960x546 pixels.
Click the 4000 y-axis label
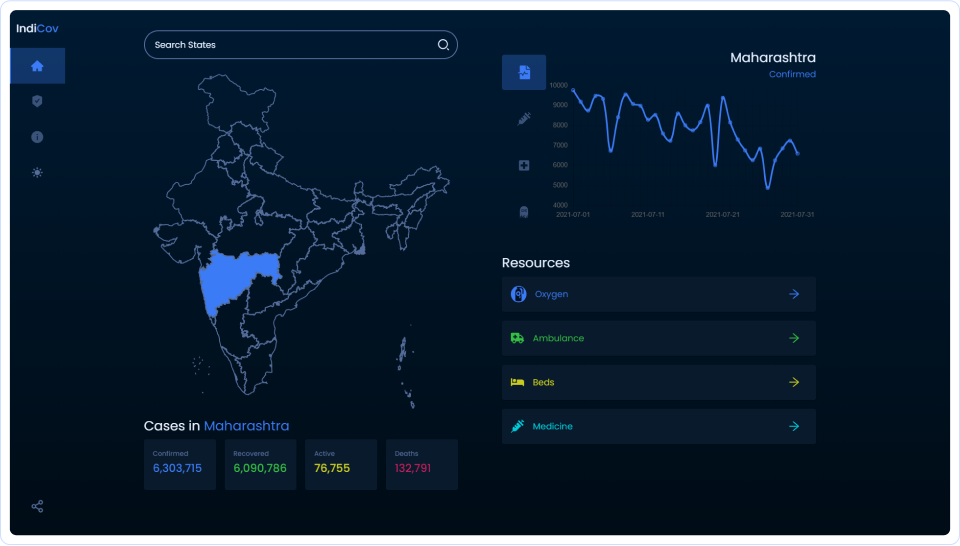[560, 205]
